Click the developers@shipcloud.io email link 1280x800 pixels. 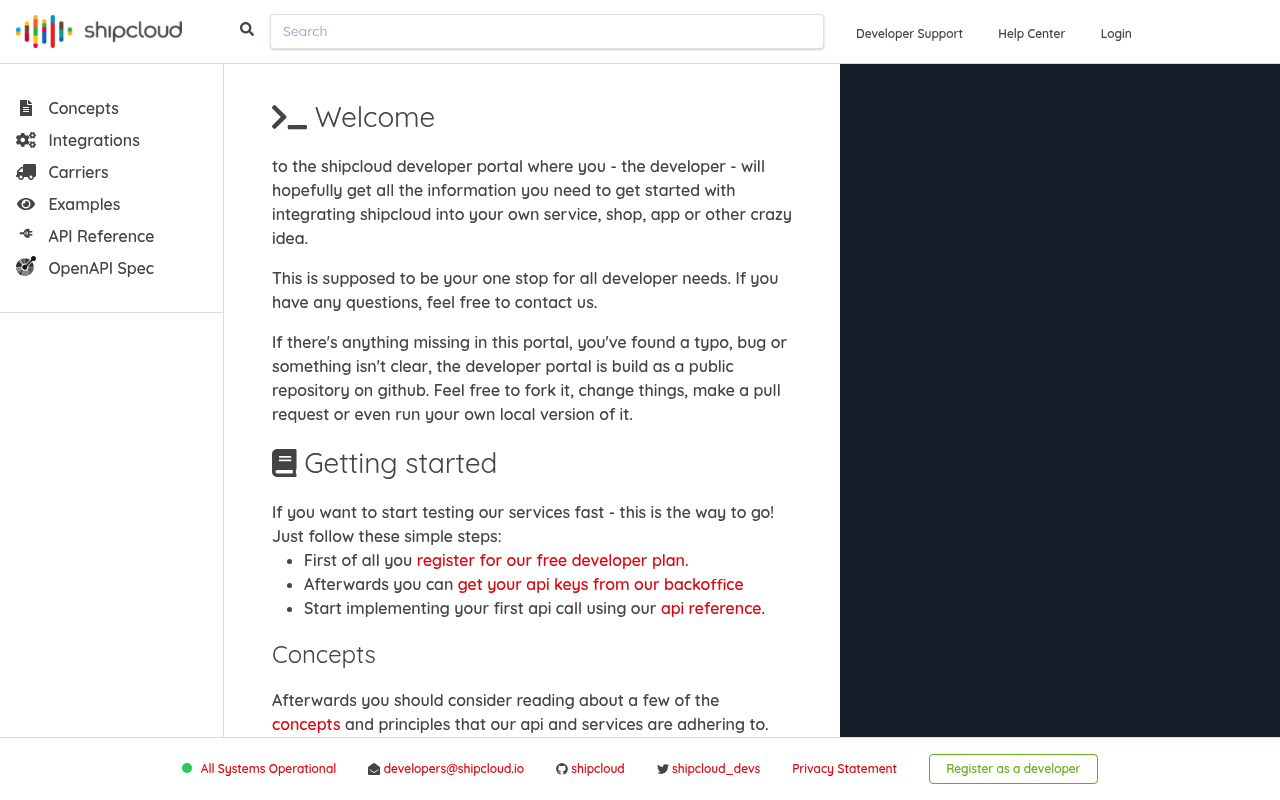pyautogui.click(x=454, y=769)
